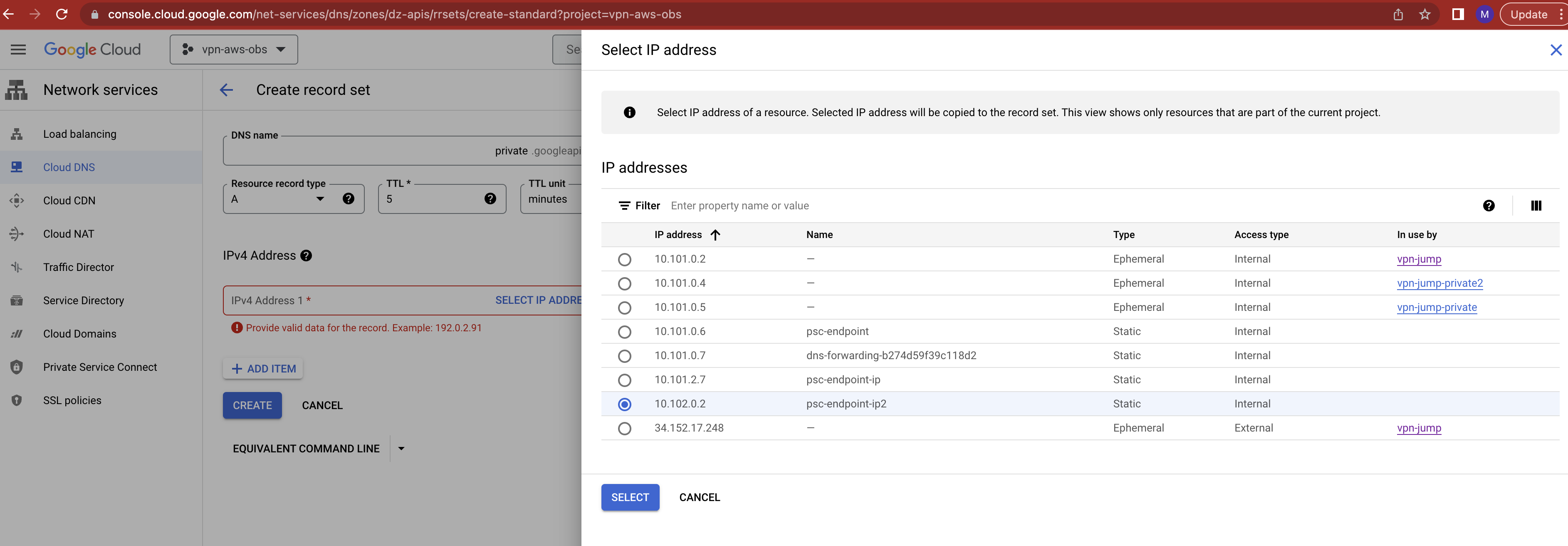The image size is (1568, 546).
Task: Open the vpn-jump-private2 resource link
Action: (1439, 283)
